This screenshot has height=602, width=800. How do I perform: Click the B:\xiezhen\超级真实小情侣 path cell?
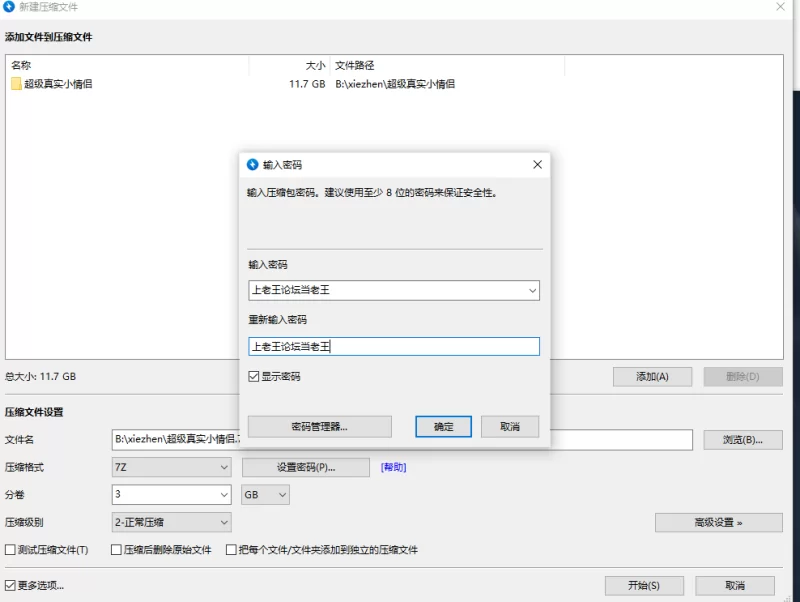395,84
